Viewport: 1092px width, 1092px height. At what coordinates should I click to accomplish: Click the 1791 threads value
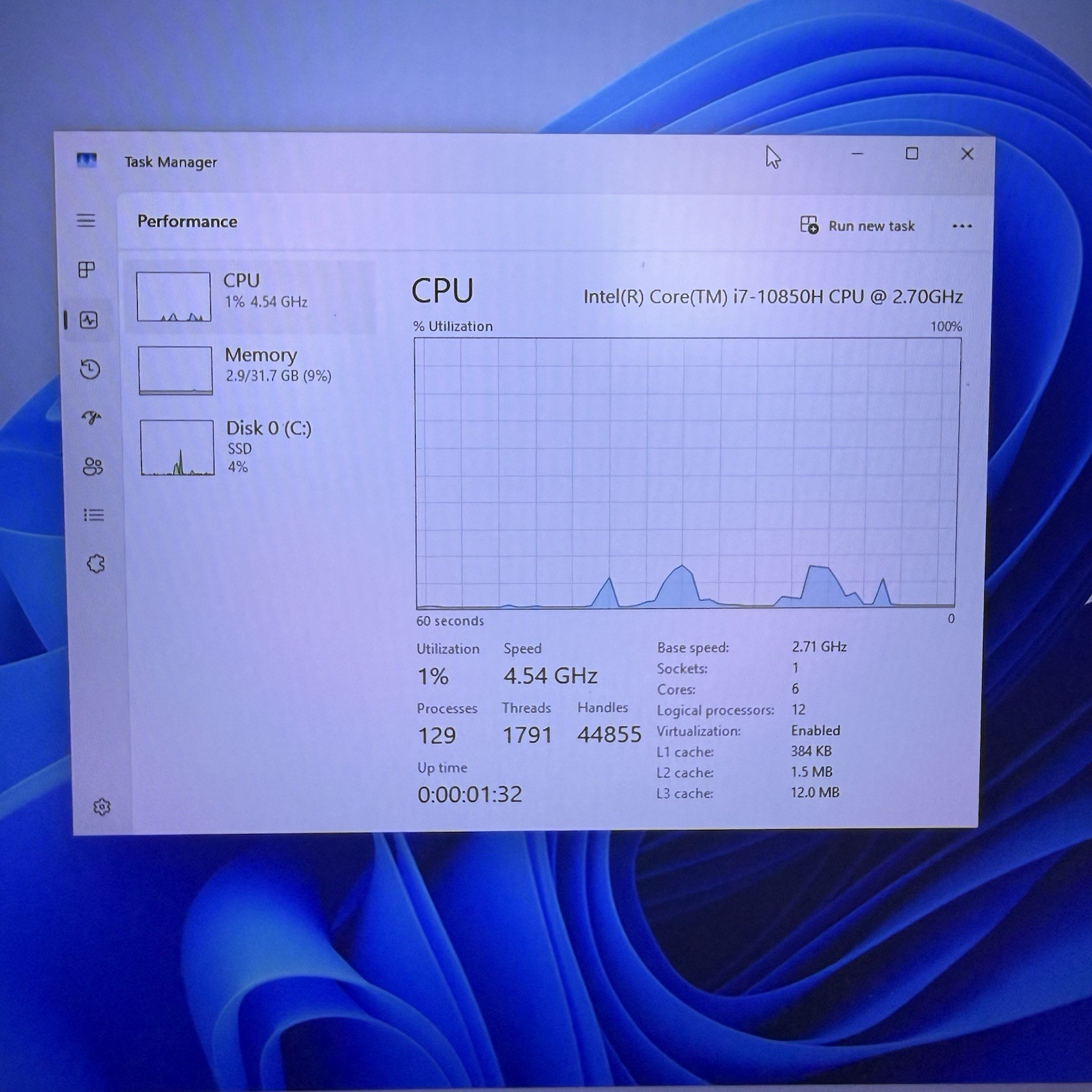[x=527, y=735]
